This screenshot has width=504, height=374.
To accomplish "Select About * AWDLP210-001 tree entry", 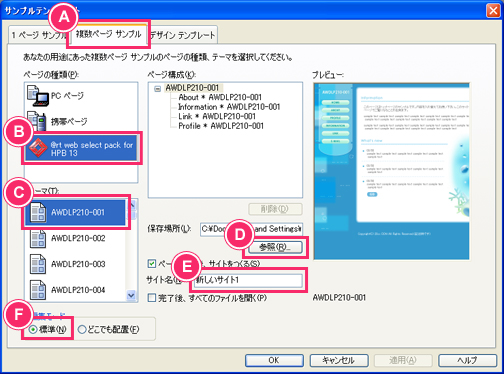I will [220, 97].
